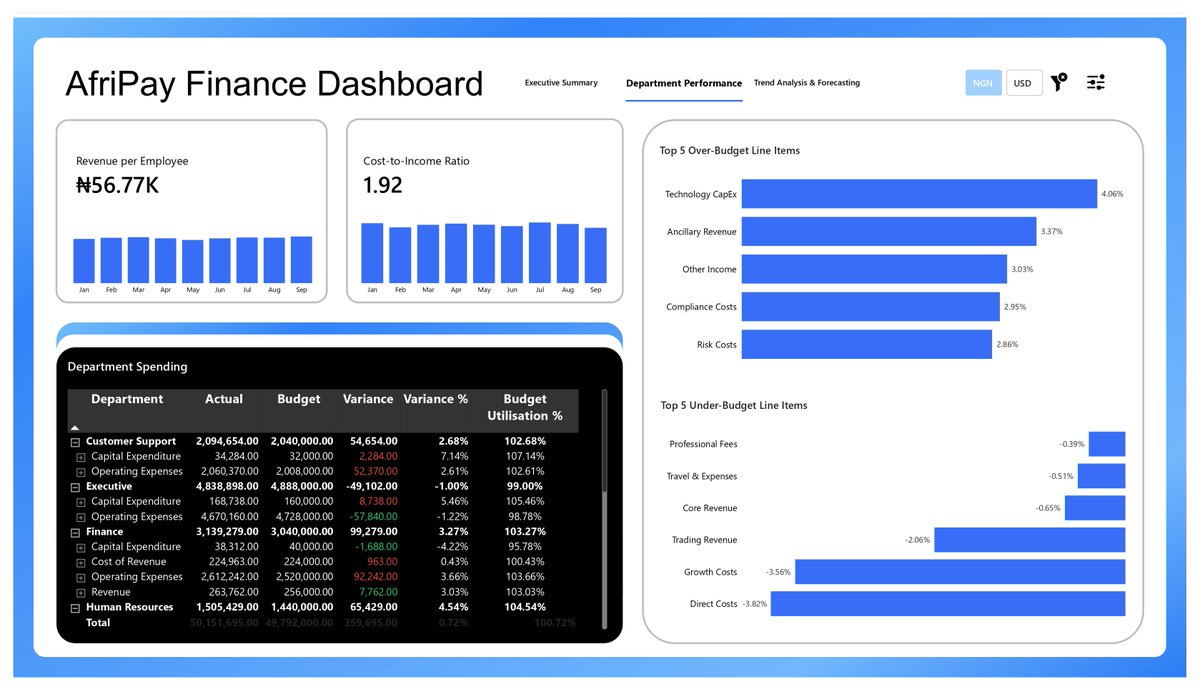The height and width of the screenshot is (697, 1200).
Task: Click the AfriPay Finance Dashboard title
Action: [274, 84]
